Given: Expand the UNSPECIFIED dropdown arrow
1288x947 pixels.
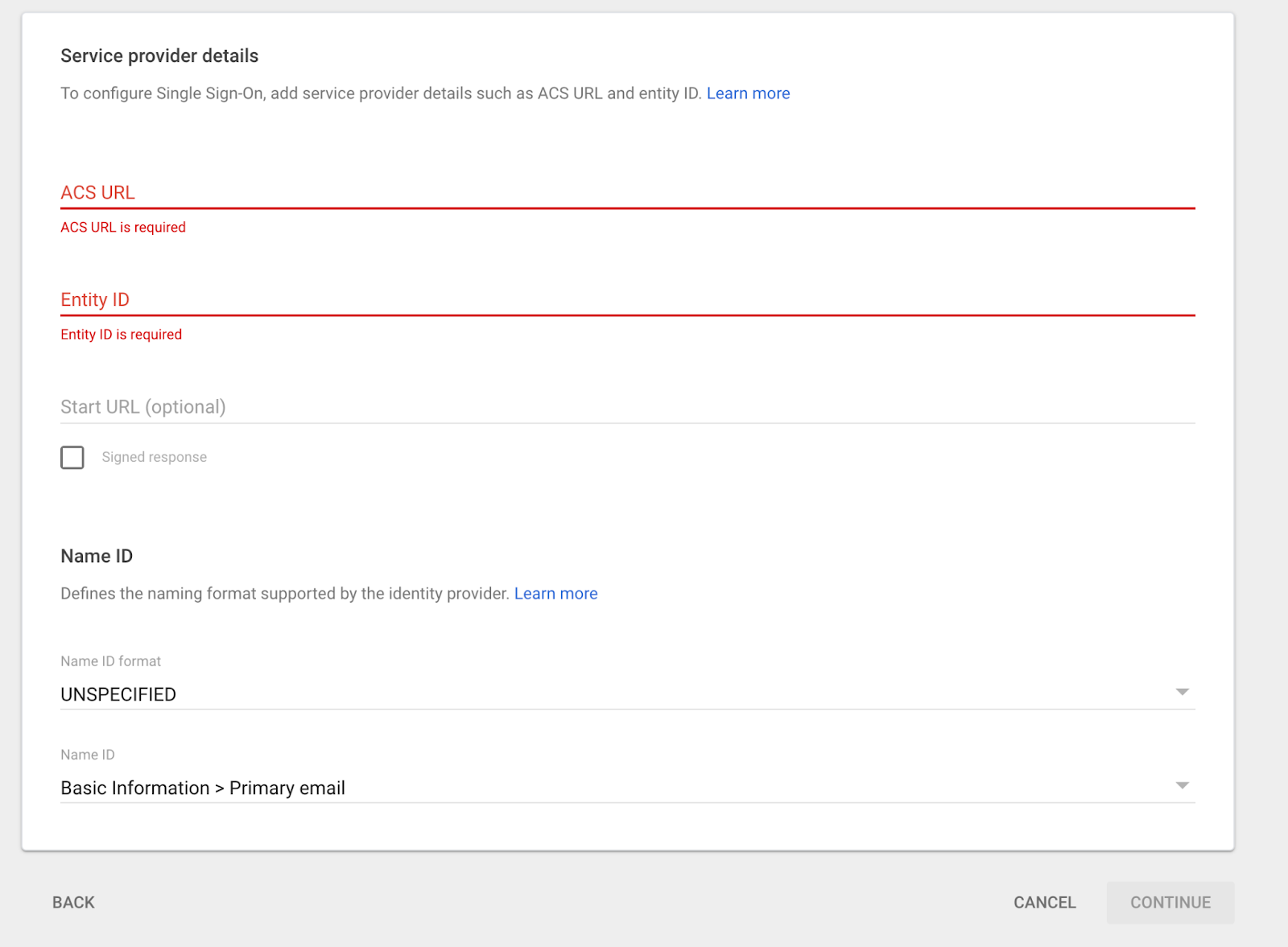Looking at the screenshot, I should click(x=1182, y=691).
